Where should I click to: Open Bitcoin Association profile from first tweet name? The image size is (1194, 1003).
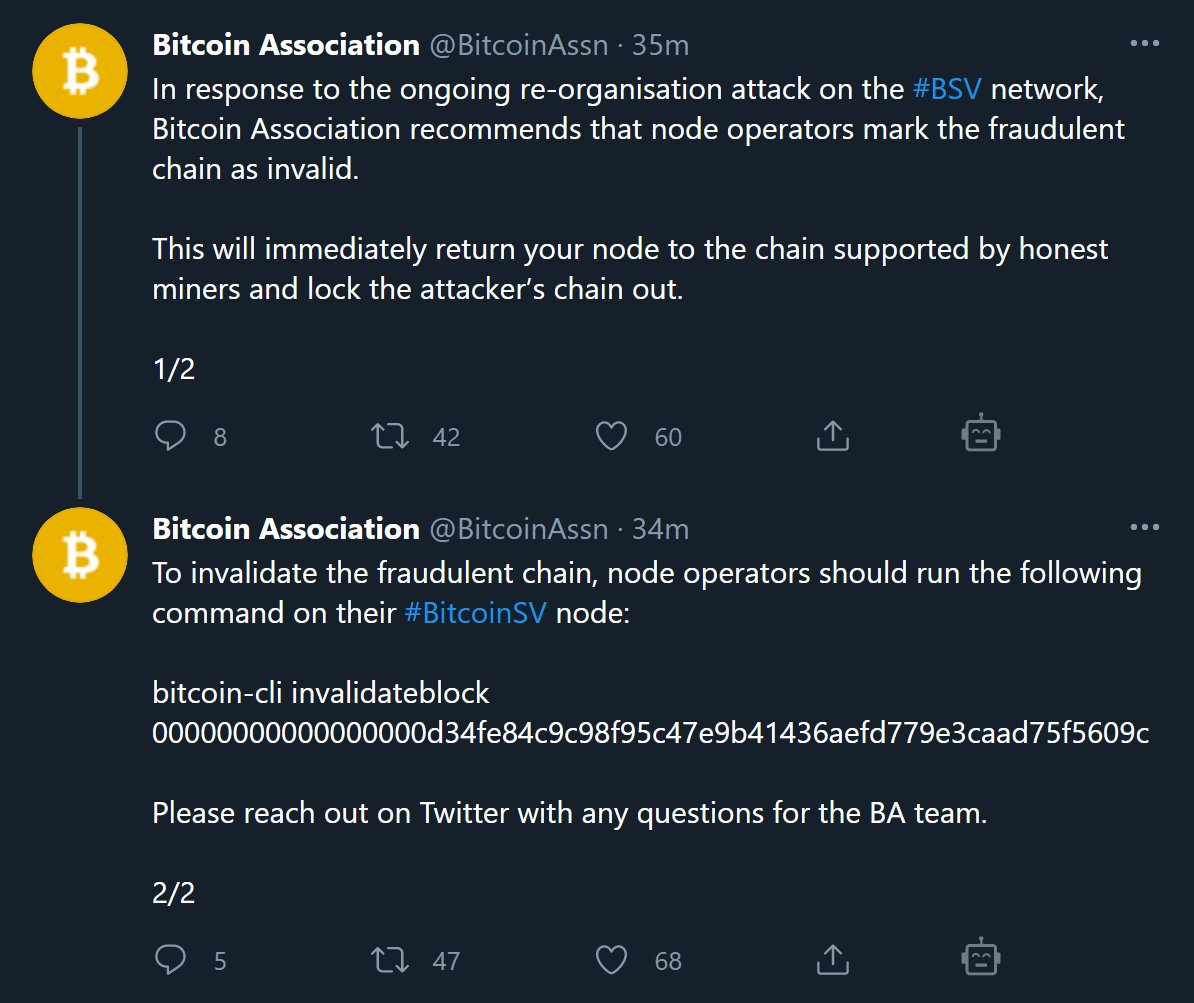(285, 45)
